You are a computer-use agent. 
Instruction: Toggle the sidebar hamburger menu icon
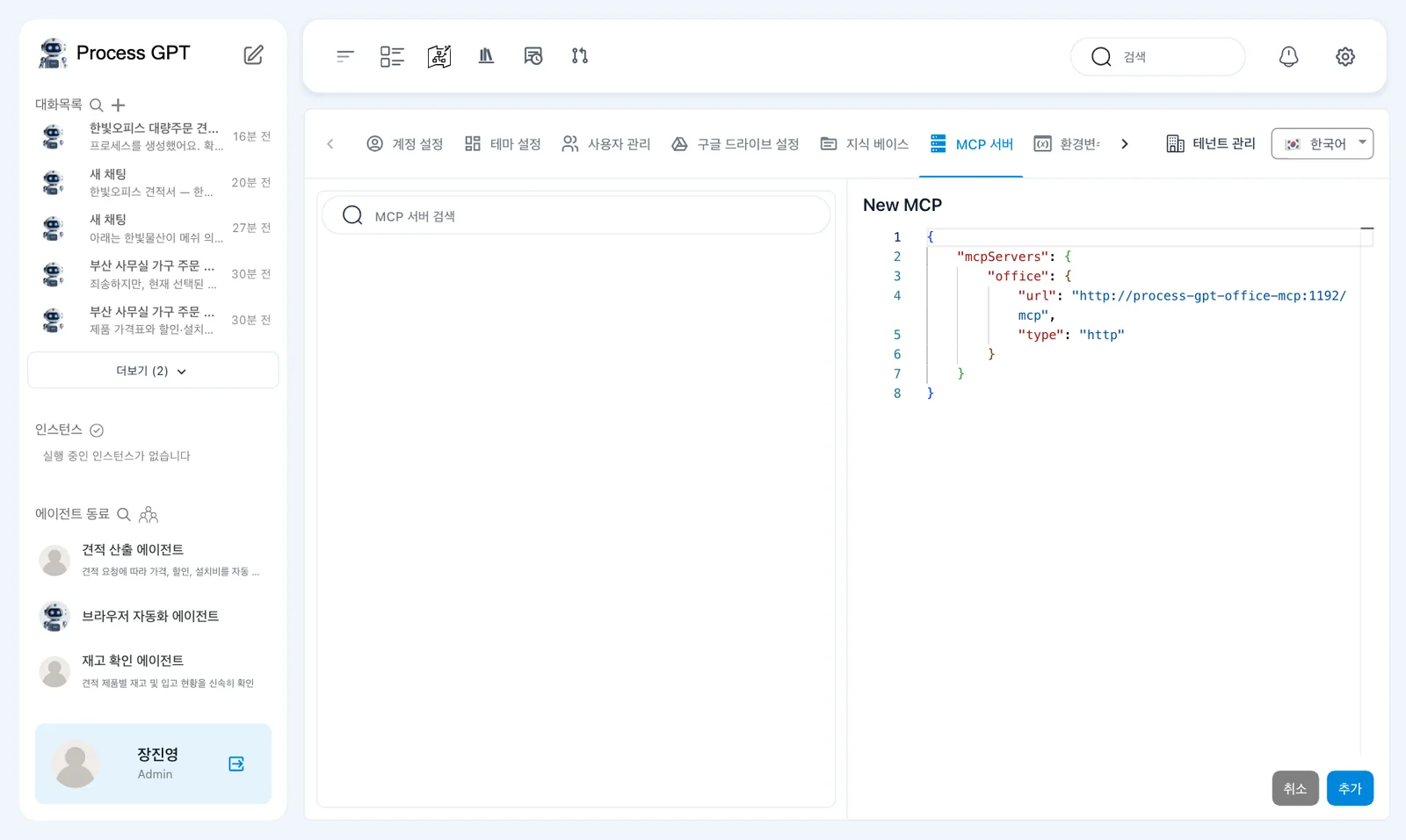(344, 56)
